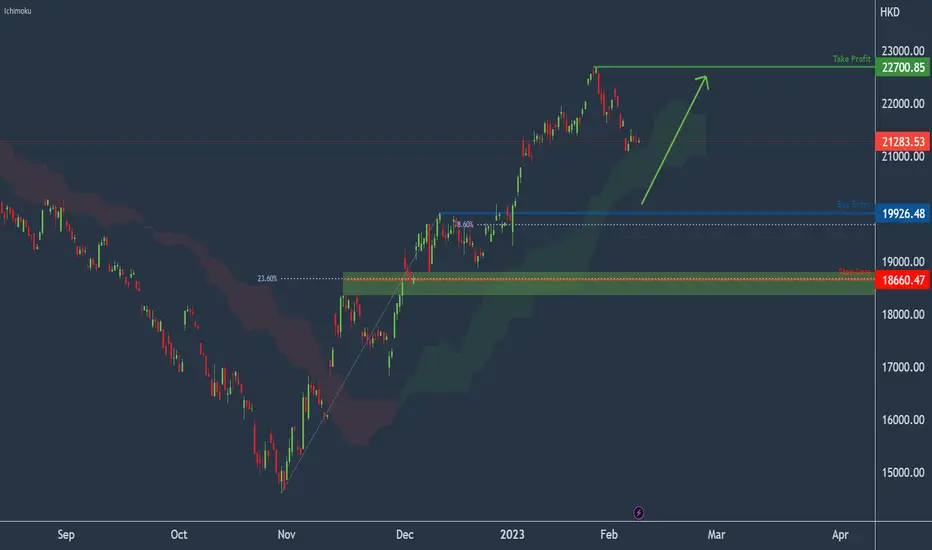Image resolution: width=932 pixels, height=550 pixels.
Task: Click the 2023 label on time axis
Action: coord(512,535)
